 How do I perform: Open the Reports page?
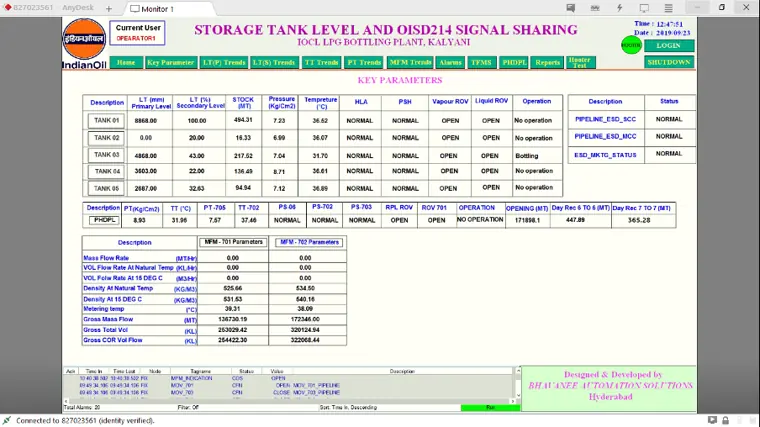tap(548, 63)
